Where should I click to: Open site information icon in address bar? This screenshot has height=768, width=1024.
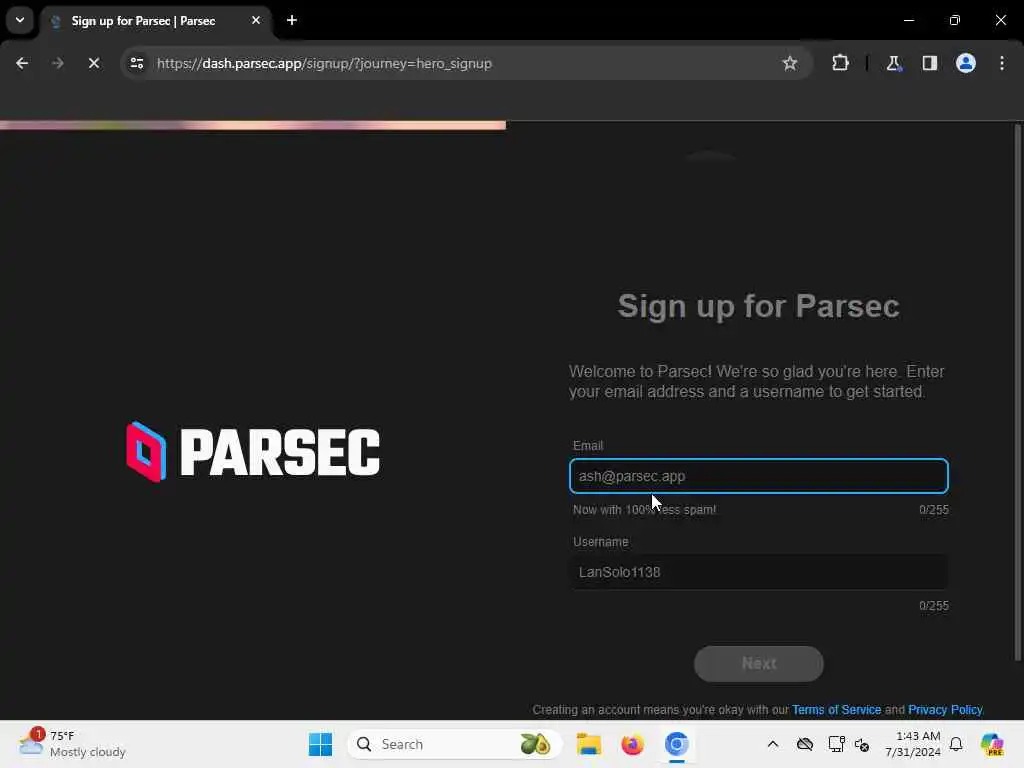point(136,63)
